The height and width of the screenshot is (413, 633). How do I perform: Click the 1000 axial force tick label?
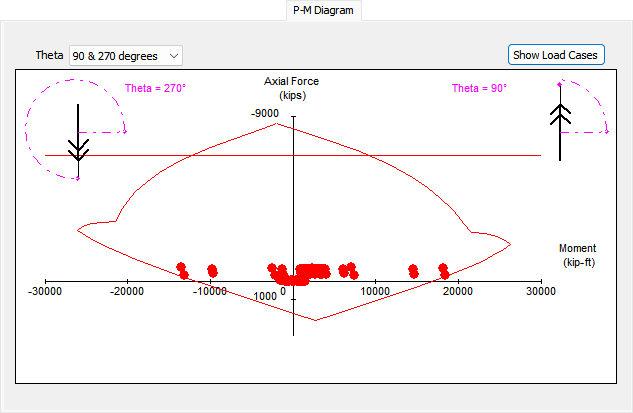265,297
